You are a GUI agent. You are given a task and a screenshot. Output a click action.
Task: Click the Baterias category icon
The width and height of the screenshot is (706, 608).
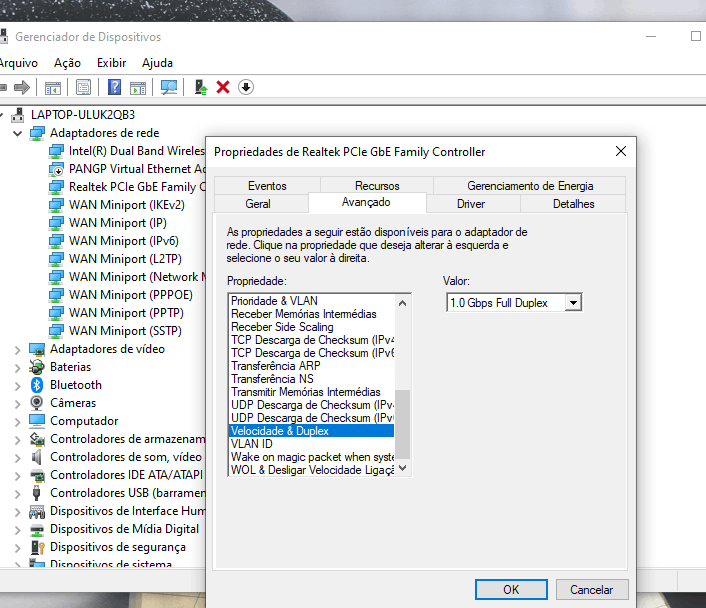[x=36, y=367]
